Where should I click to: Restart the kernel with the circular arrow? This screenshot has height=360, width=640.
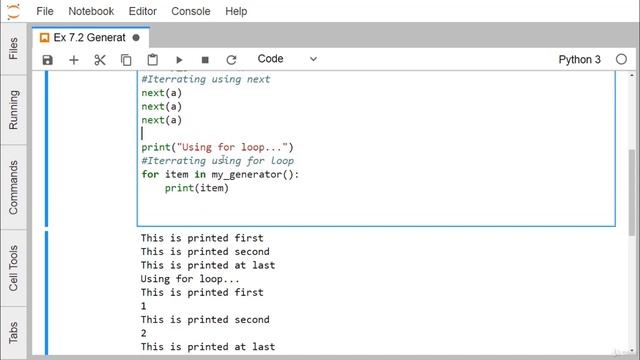point(231,60)
